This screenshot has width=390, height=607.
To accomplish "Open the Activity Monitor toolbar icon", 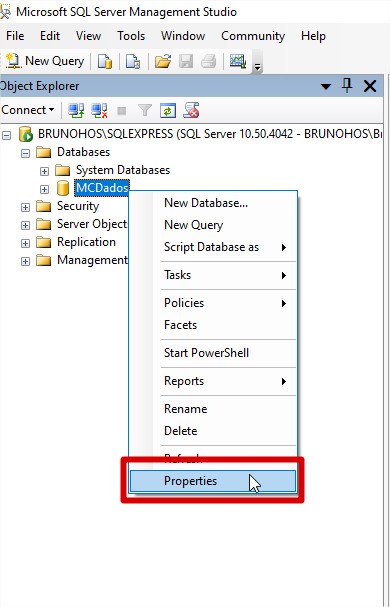I will [x=238, y=61].
